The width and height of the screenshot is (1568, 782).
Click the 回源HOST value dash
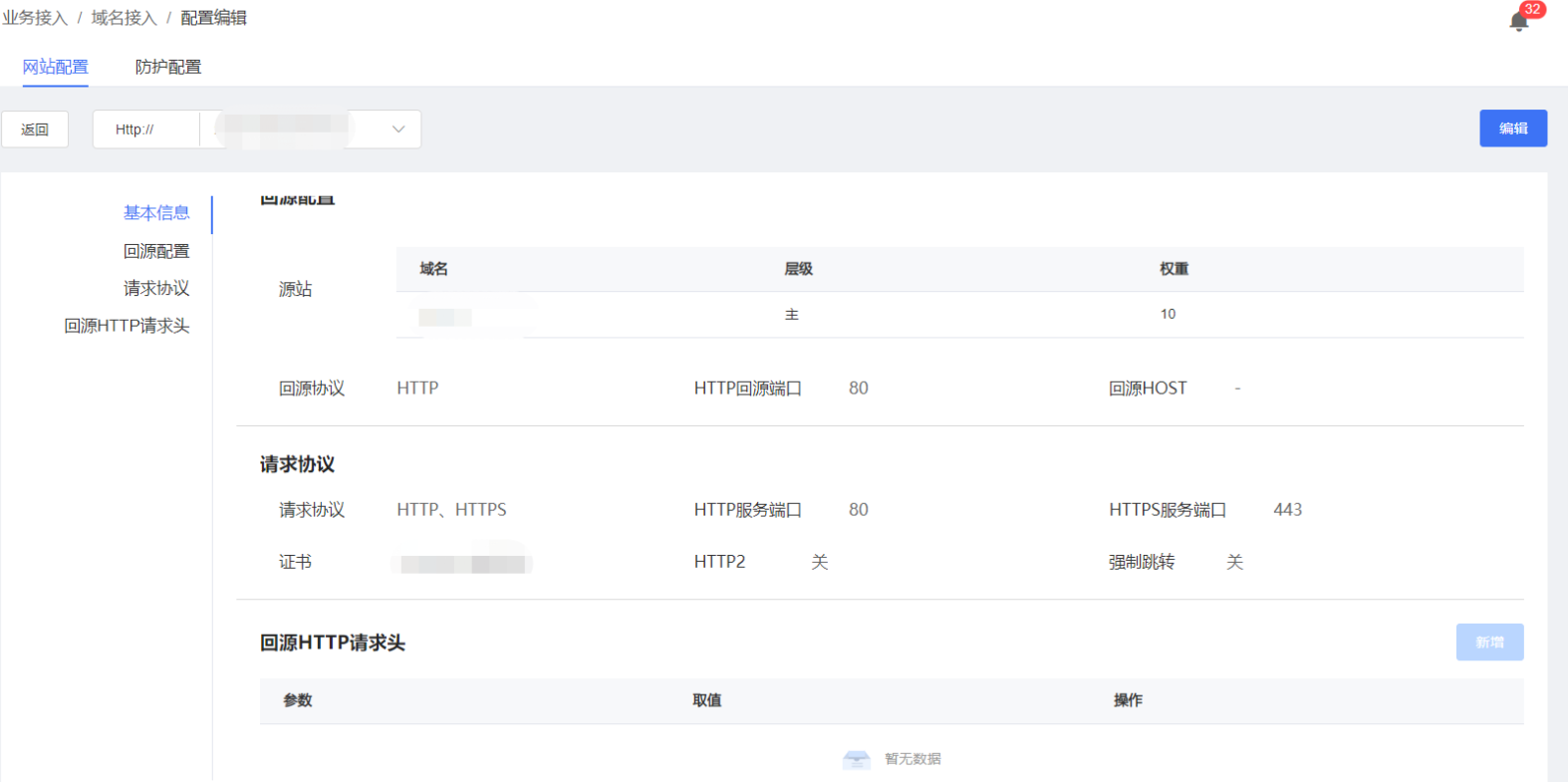tap(1237, 389)
